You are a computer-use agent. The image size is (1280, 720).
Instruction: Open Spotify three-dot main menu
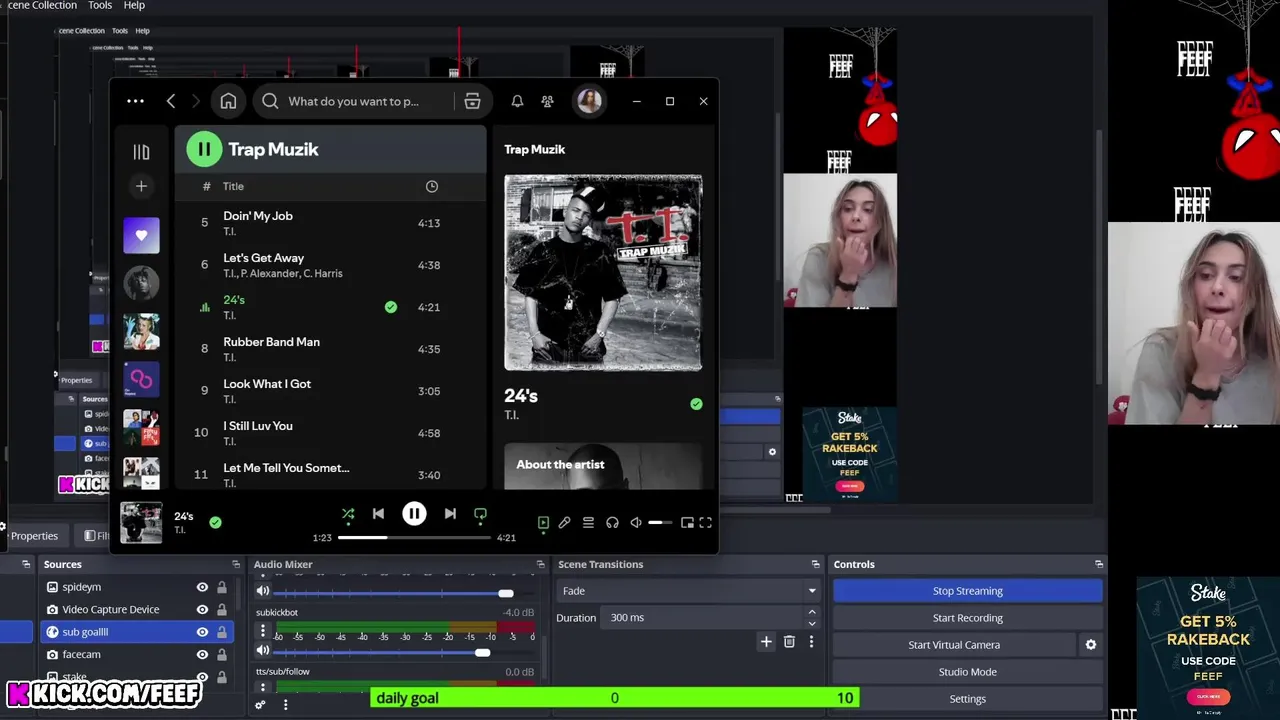[135, 101]
